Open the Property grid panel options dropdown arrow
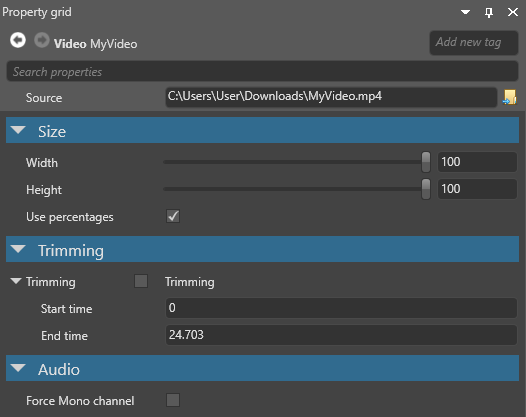This screenshot has width=526, height=417. 465,12
